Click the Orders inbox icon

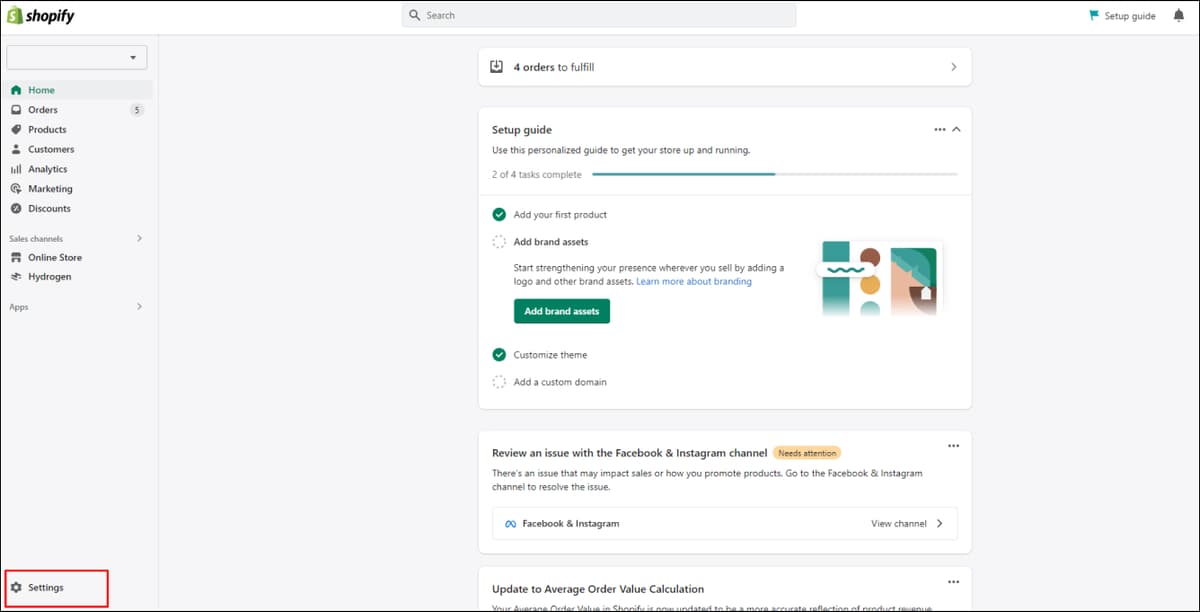(16, 110)
